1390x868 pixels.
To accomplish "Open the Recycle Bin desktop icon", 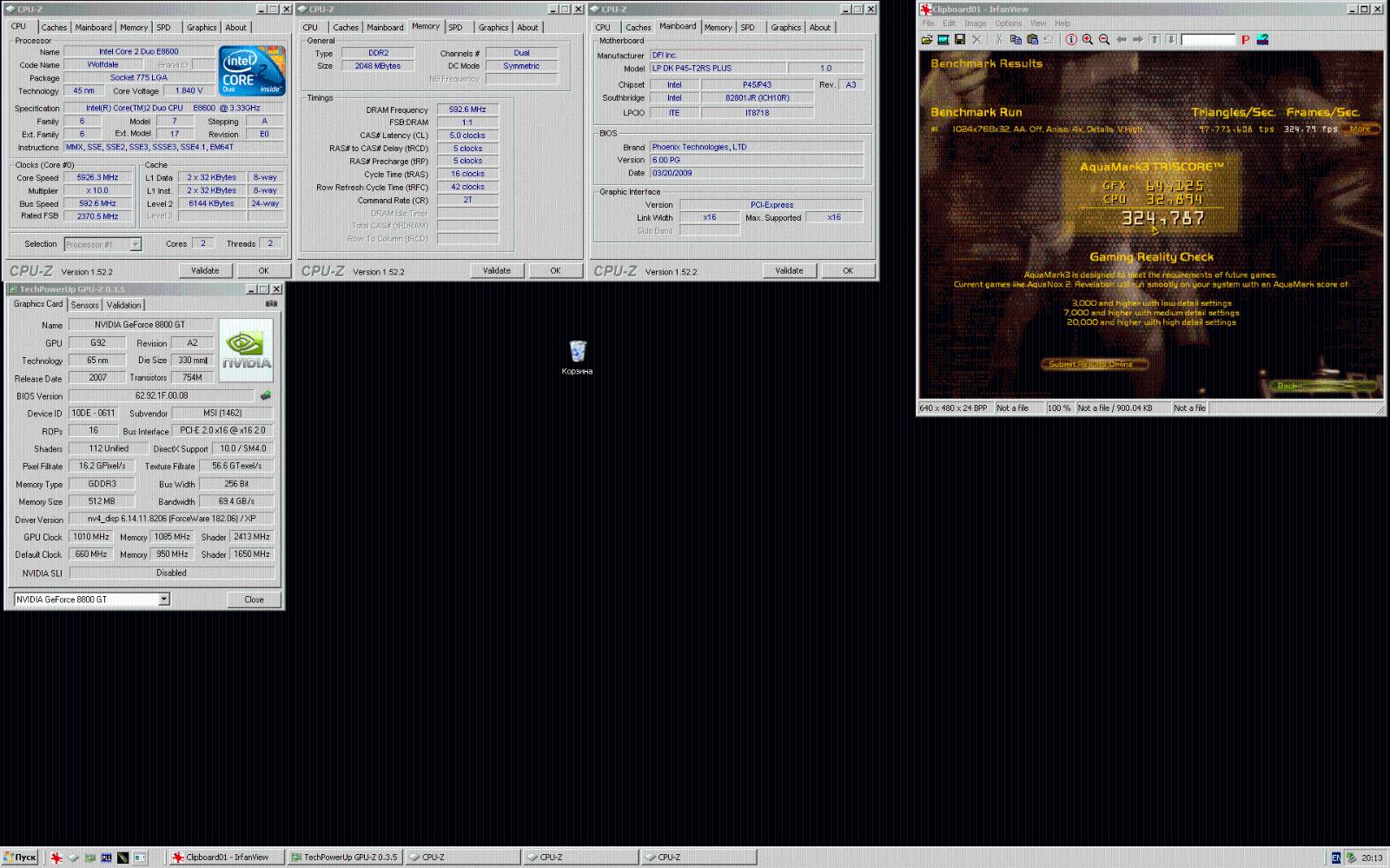I will 577,357.
